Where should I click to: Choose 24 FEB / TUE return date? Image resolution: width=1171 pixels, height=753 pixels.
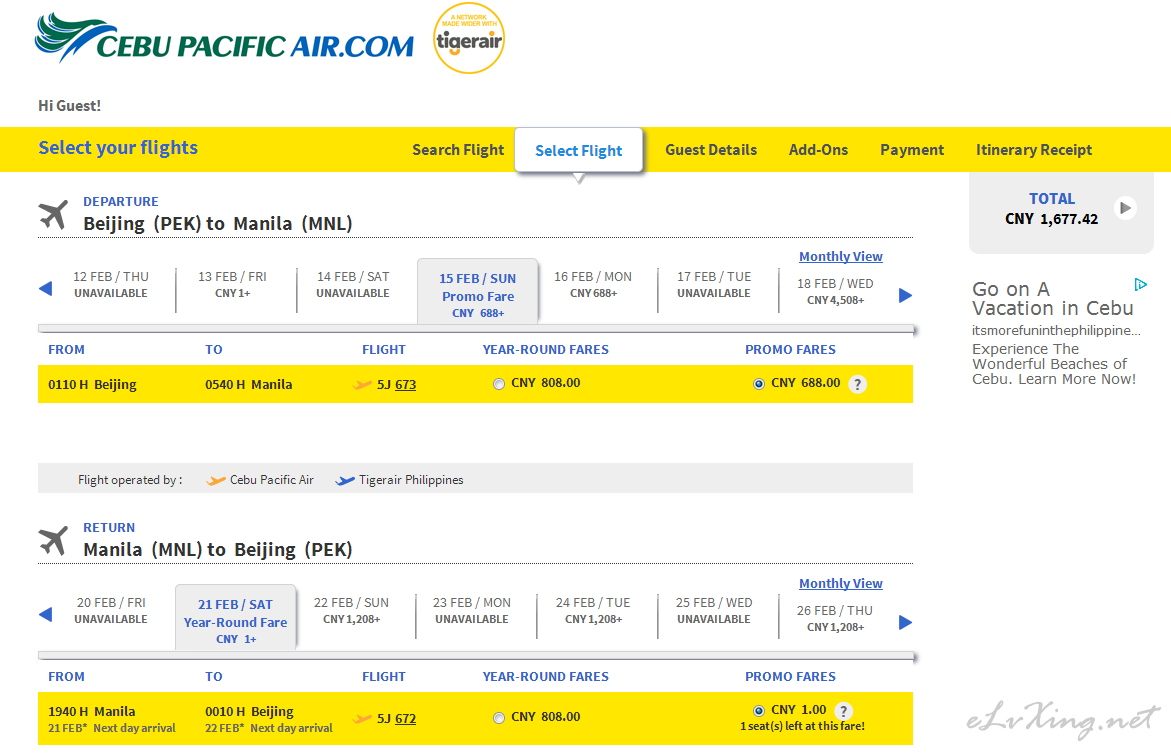593,610
